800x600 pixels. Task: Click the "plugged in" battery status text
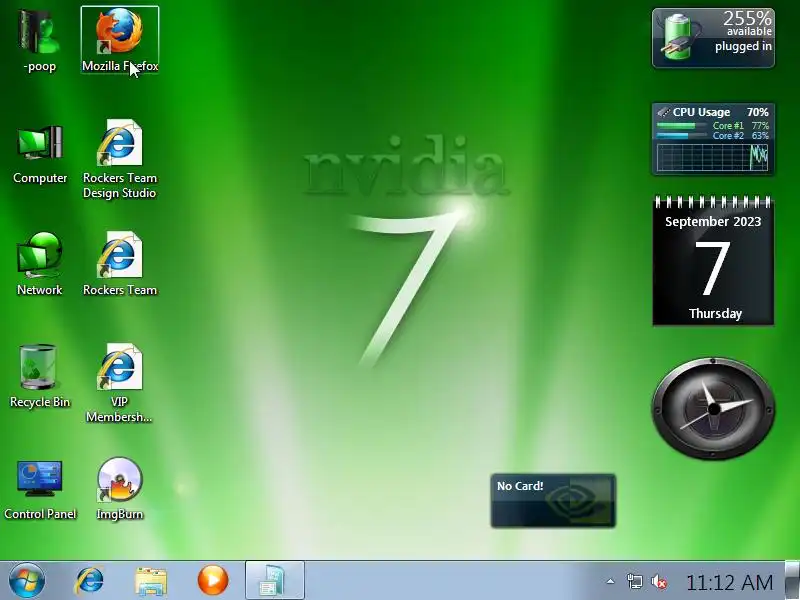coord(743,46)
